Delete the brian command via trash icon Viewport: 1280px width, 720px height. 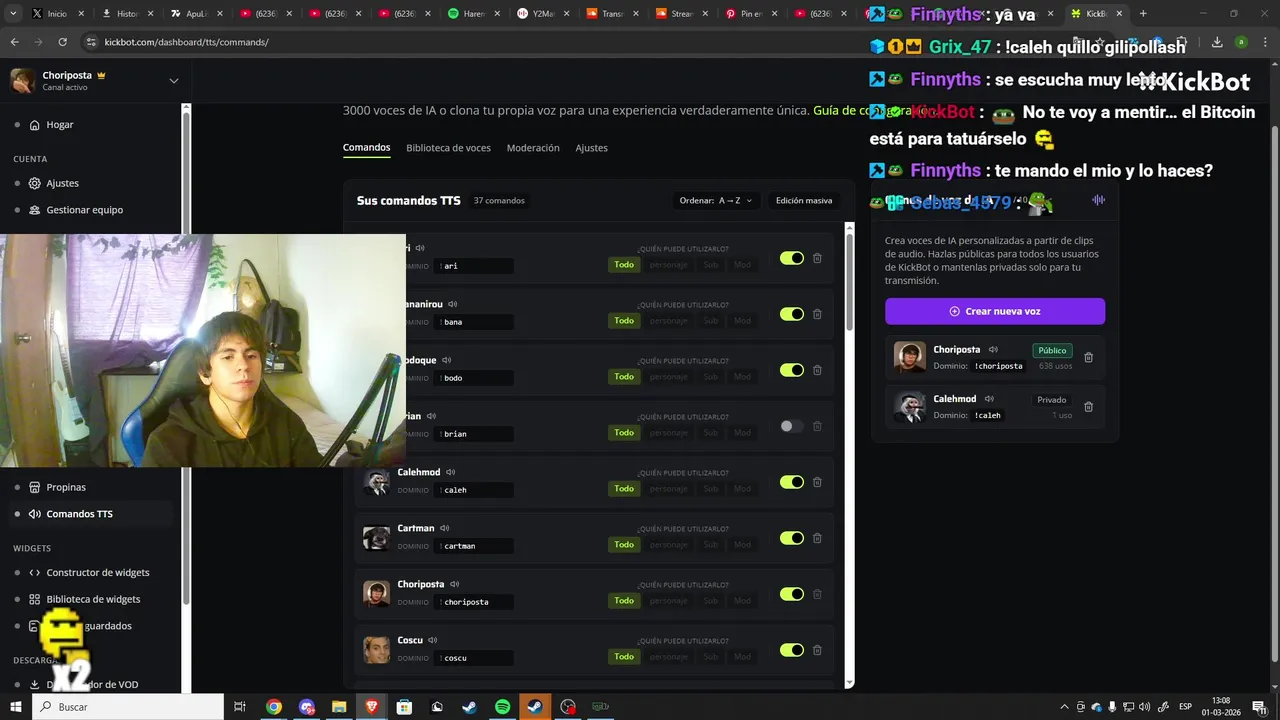(x=817, y=426)
